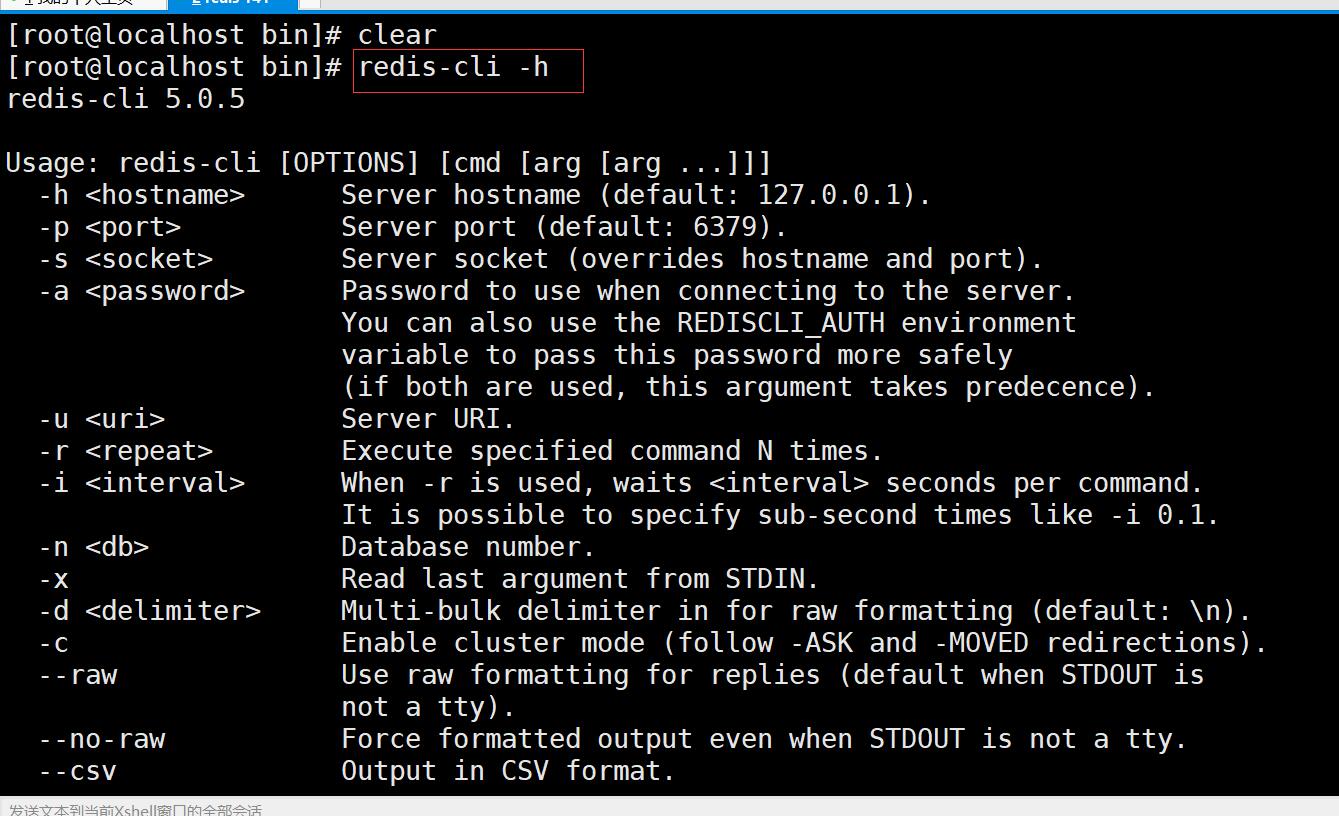Click the -p <port> option

coord(110,227)
